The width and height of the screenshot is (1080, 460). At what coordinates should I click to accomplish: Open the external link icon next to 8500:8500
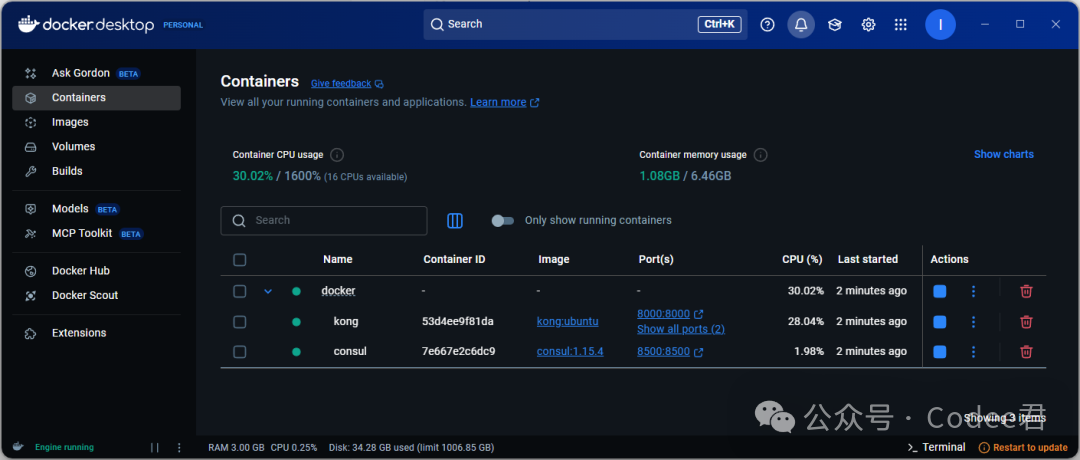pyautogui.click(x=698, y=352)
